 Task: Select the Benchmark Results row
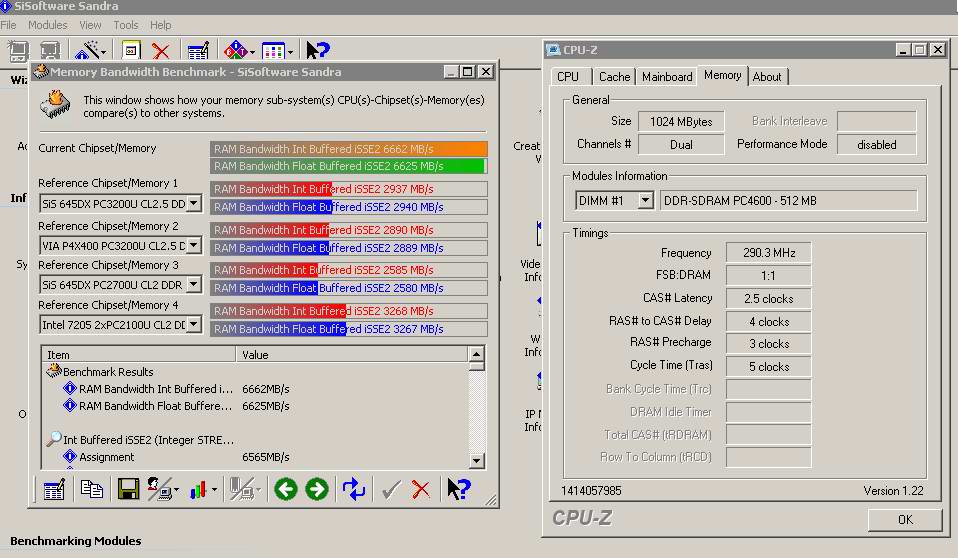pos(254,372)
